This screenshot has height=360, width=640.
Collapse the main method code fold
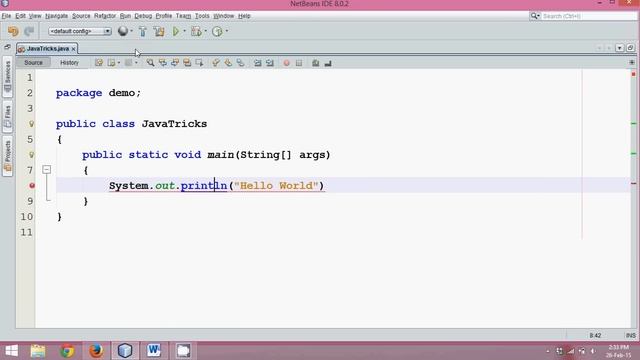(x=47, y=169)
